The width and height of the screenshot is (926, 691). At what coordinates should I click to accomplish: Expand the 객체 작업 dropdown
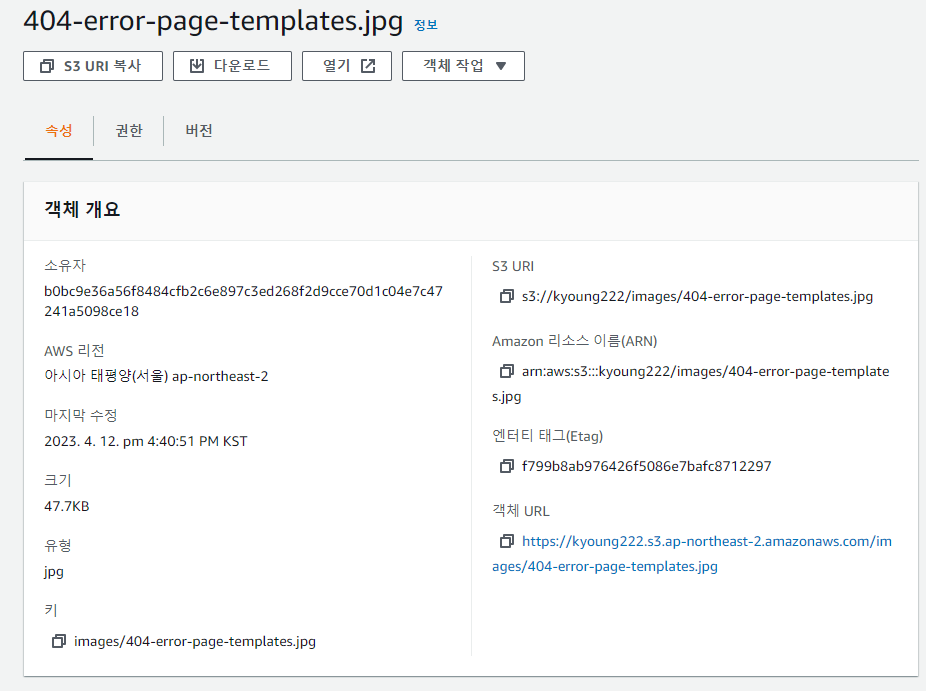(x=463, y=66)
